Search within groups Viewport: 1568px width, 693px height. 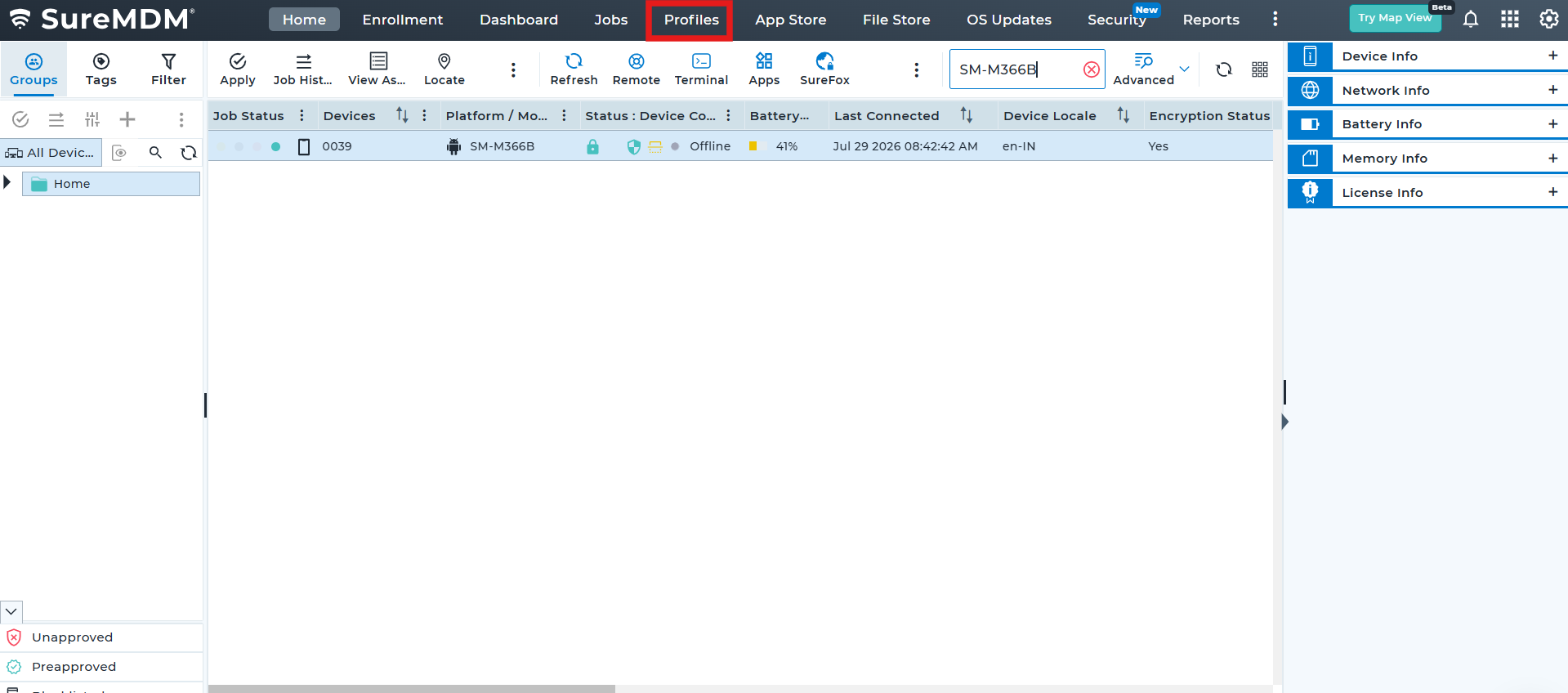pyautogui.click(x=155, y=152)
